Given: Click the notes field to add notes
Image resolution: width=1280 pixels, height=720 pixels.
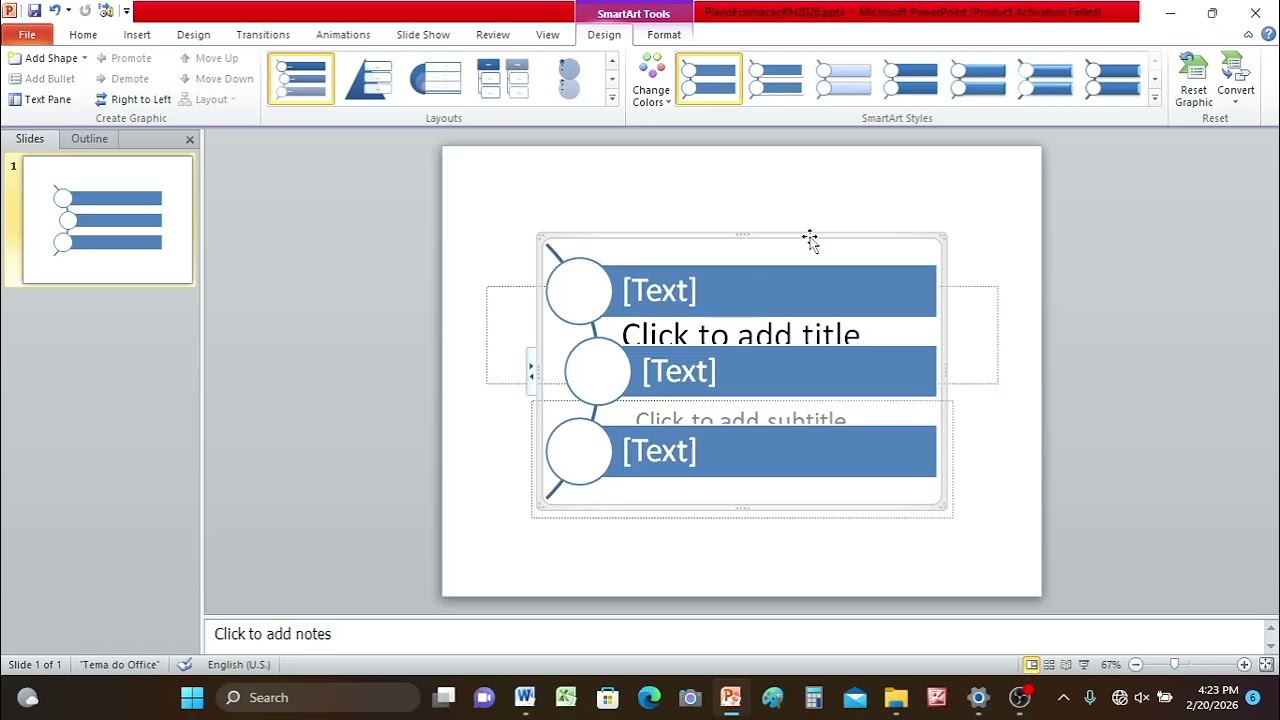Looking at the screenshot, I should click(x=735, y=634).
